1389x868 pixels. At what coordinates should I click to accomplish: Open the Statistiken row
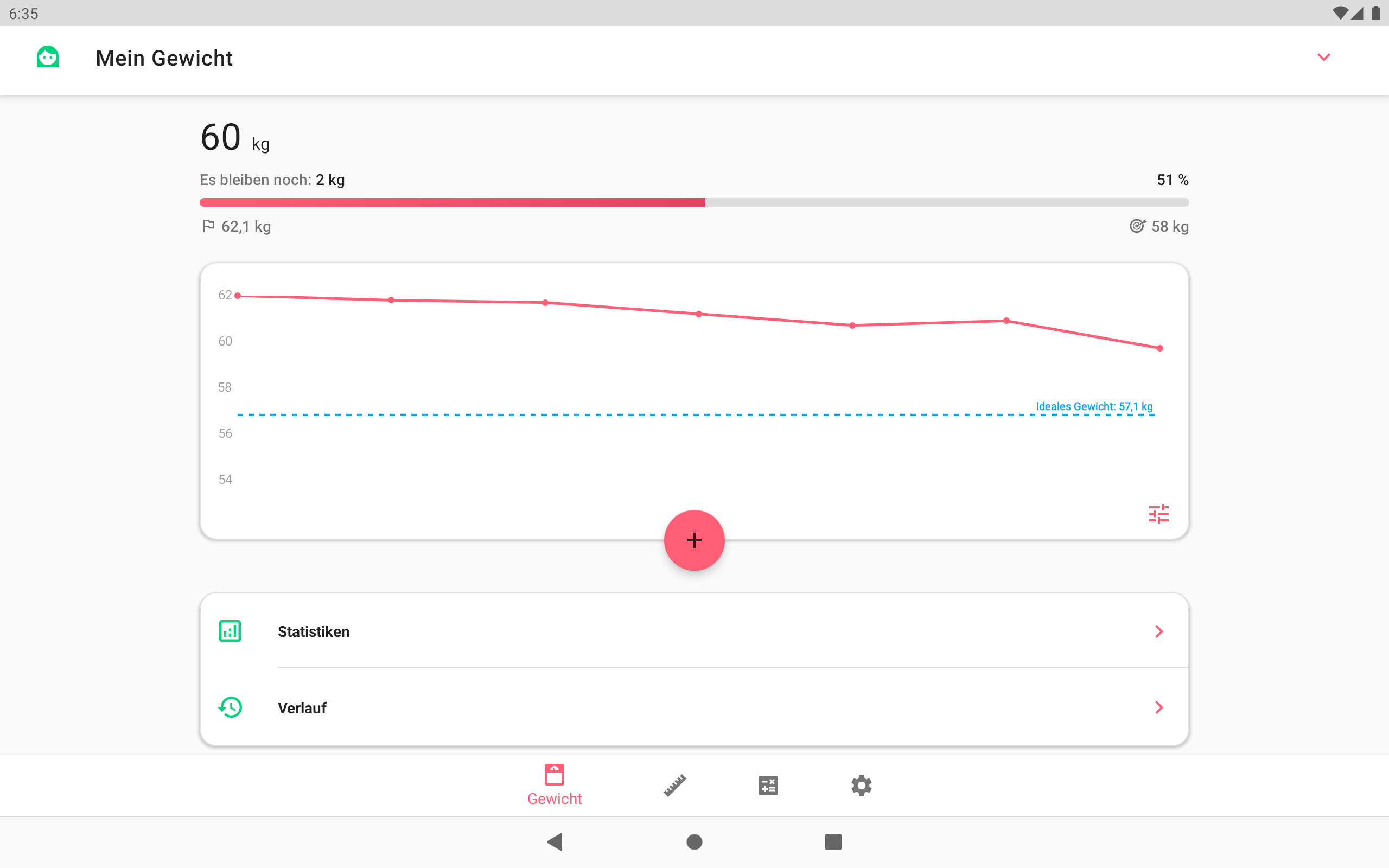click(694, 631)
